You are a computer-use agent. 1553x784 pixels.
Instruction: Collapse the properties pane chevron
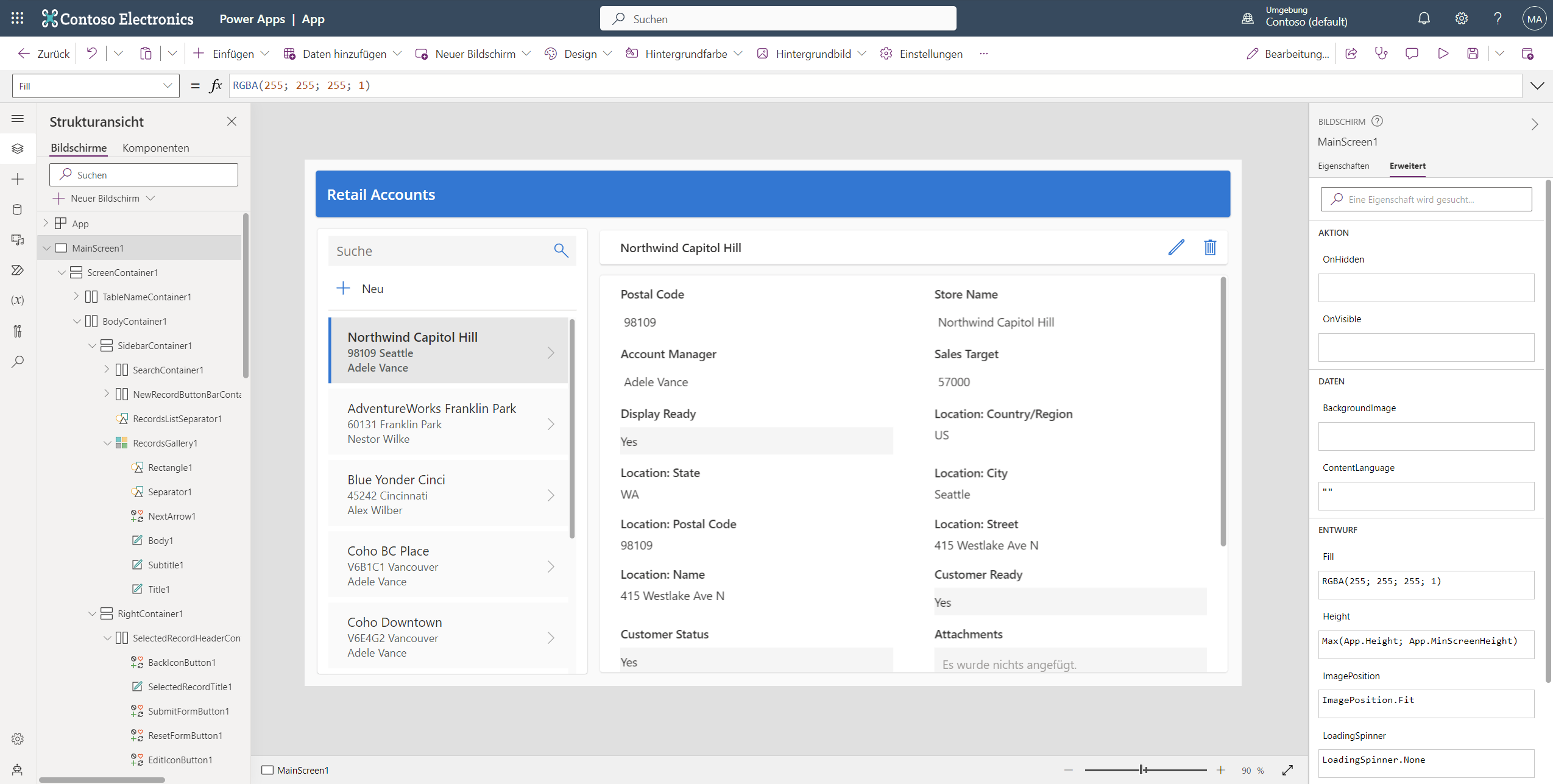(x=1535, y=124)
